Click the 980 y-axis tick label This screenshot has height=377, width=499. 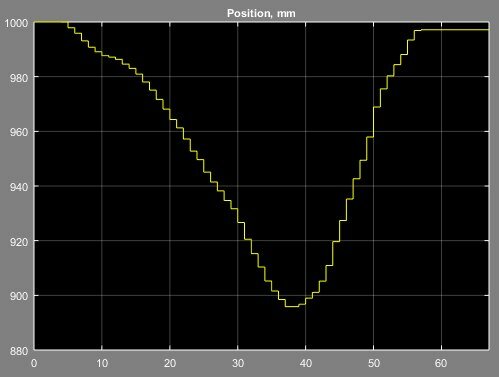tap(19, 78)
